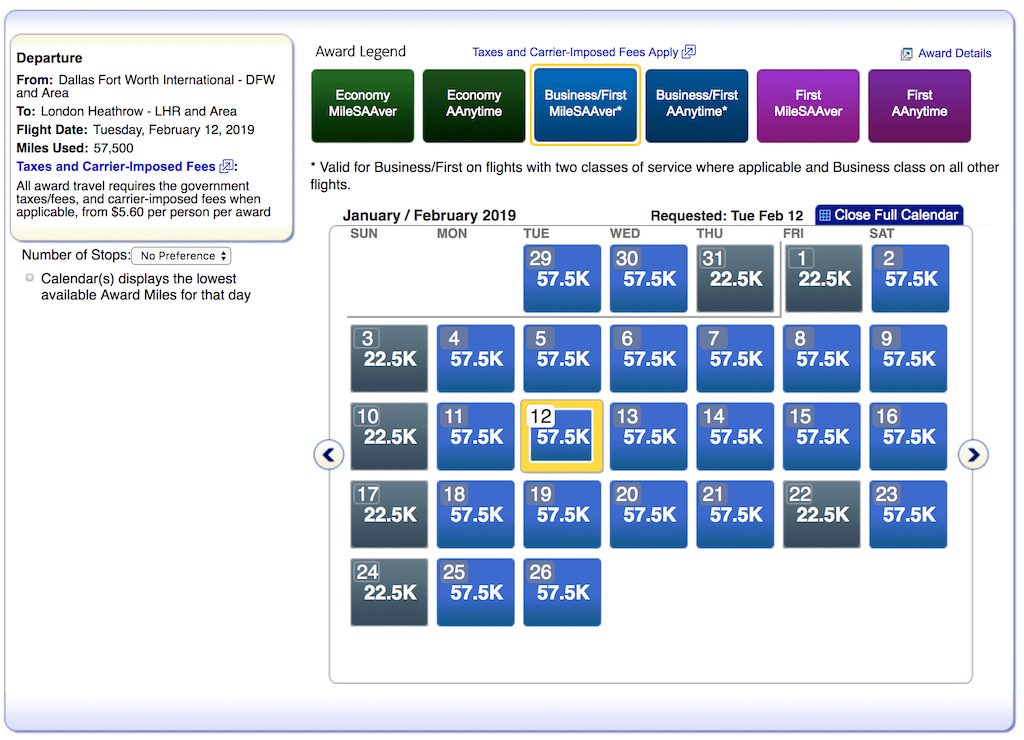1024x740 pixels.
Task: Select February 13 date tile
Action: click(648, 436)
